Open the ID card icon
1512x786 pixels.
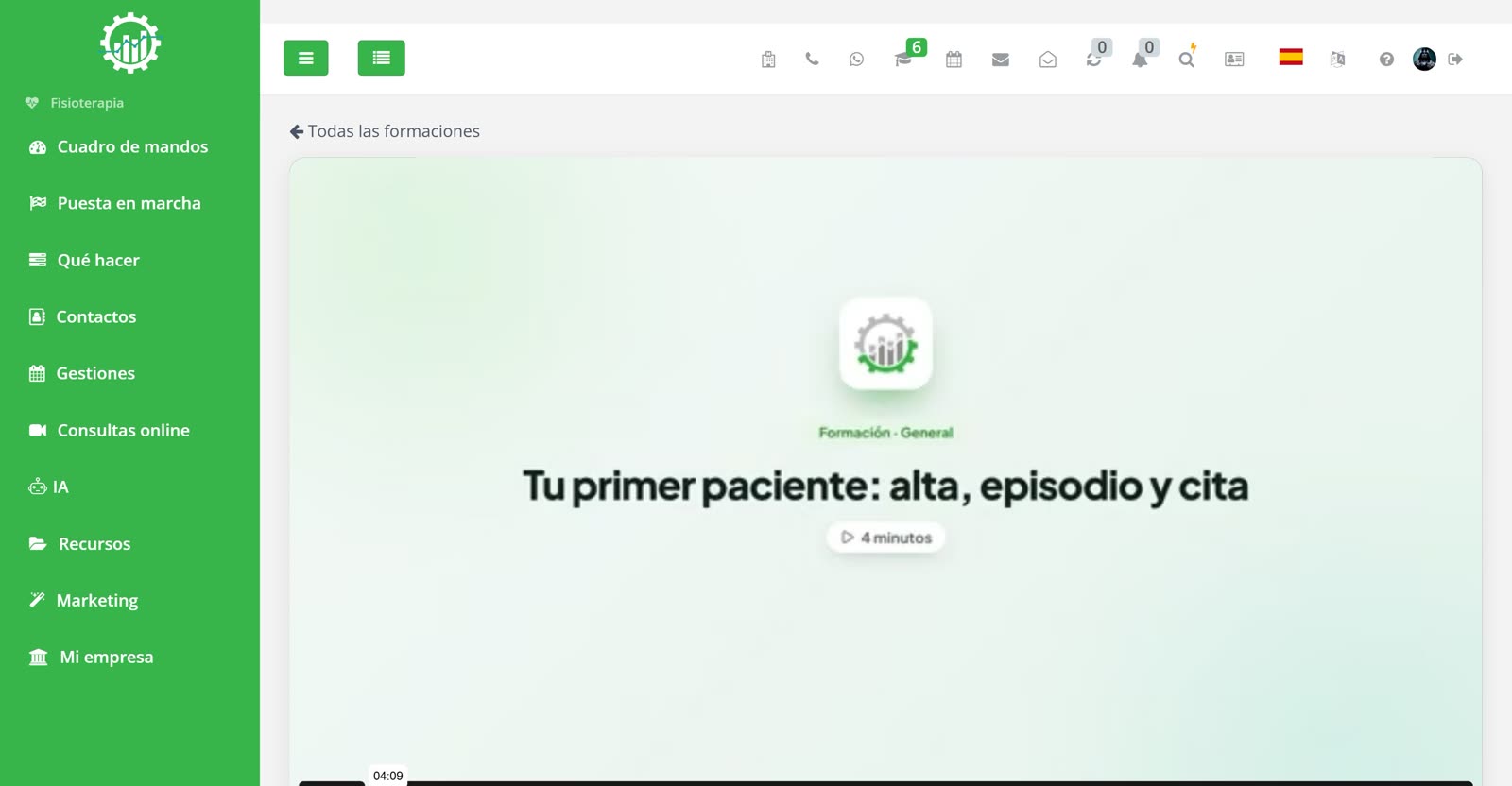point(1234,59)
